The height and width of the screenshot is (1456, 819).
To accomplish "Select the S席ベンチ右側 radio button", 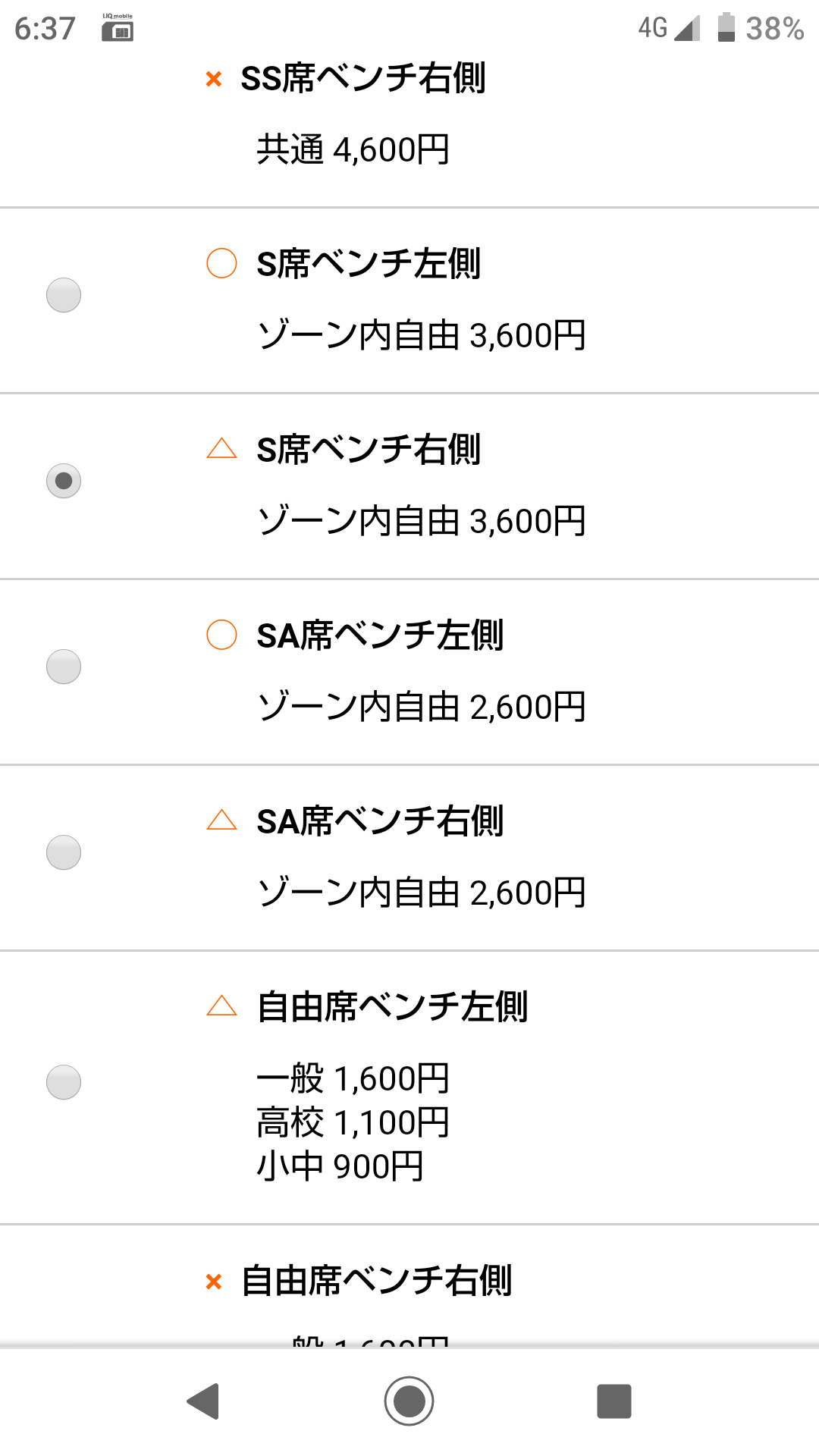I will [x=64, y=481].
